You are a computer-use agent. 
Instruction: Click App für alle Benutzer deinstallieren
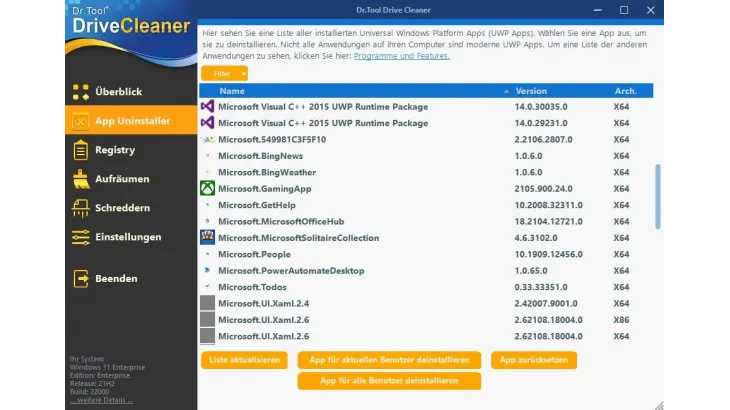click(389, 381)
